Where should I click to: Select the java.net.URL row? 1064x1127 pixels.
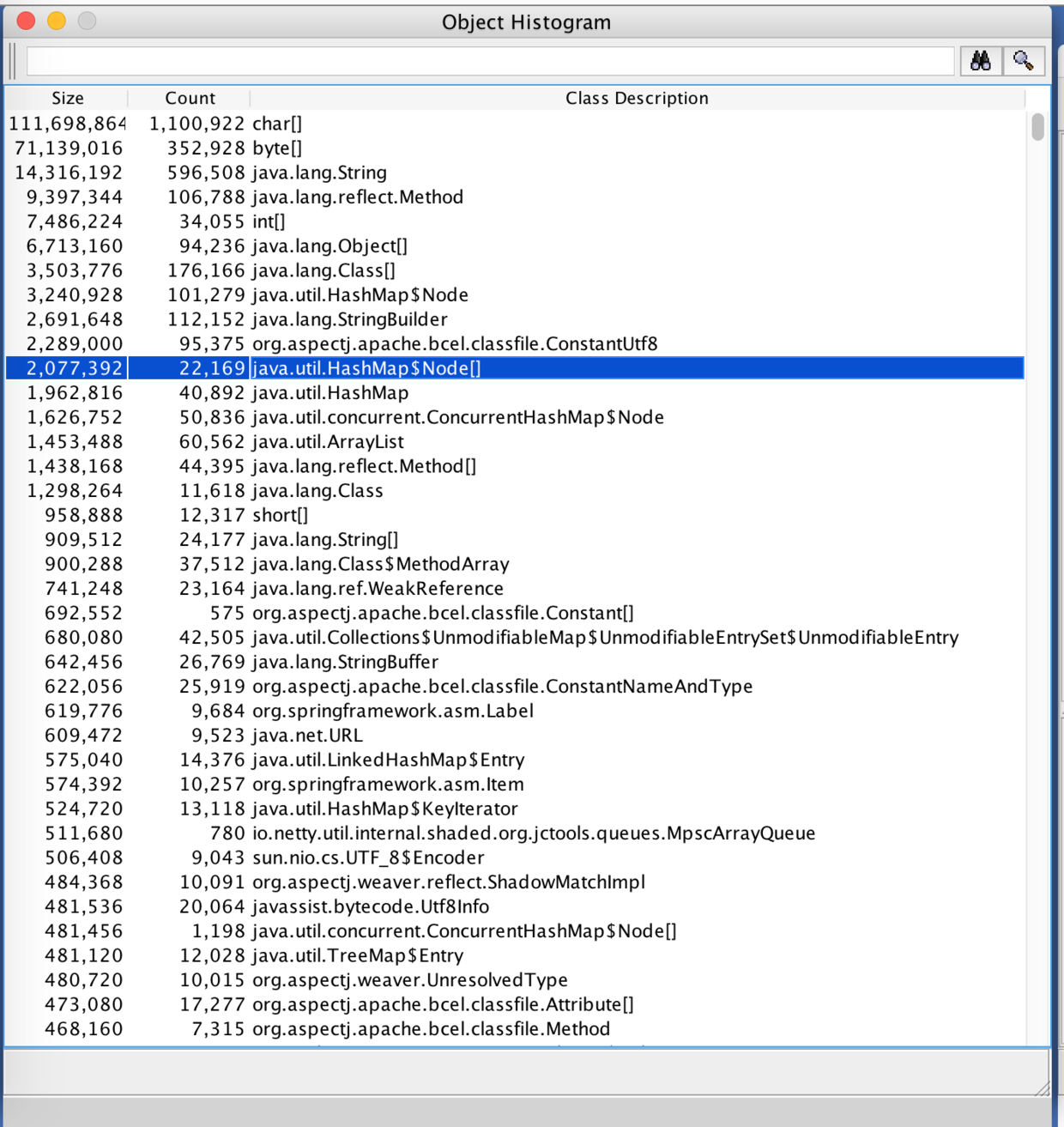[x=515, y=735]
